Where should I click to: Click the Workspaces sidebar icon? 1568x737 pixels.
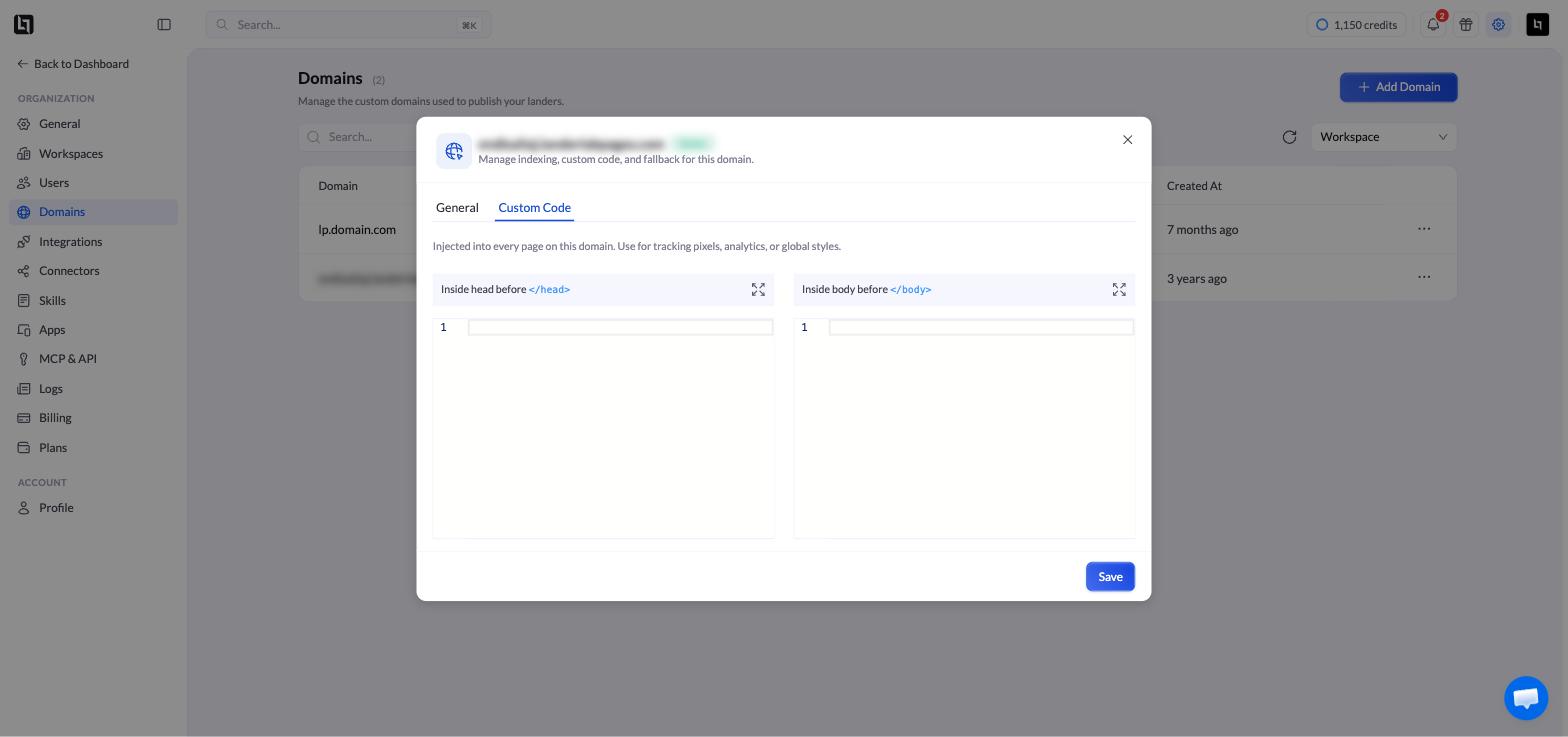(24, 154)
